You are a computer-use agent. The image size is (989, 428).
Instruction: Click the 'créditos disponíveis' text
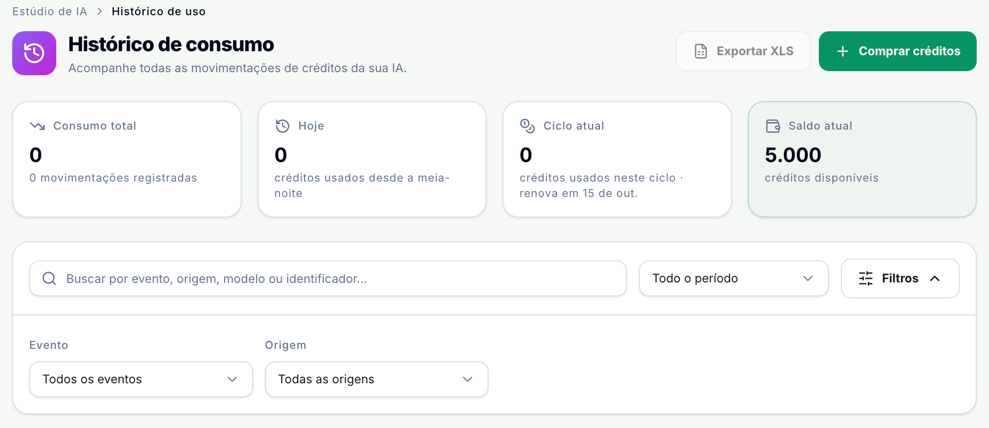[x=821, y=178]
